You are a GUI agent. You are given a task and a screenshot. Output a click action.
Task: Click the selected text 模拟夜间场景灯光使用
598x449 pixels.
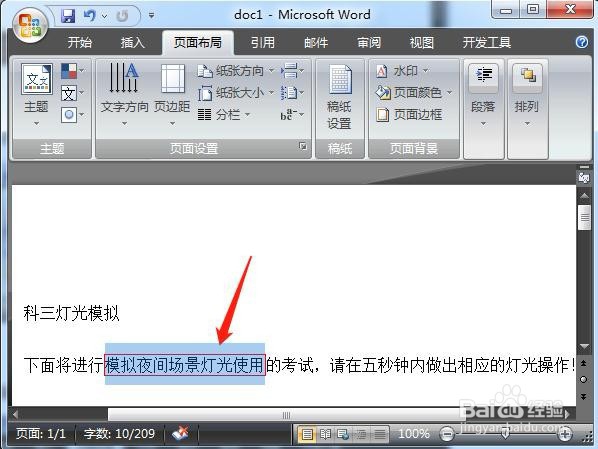point(185,365)
